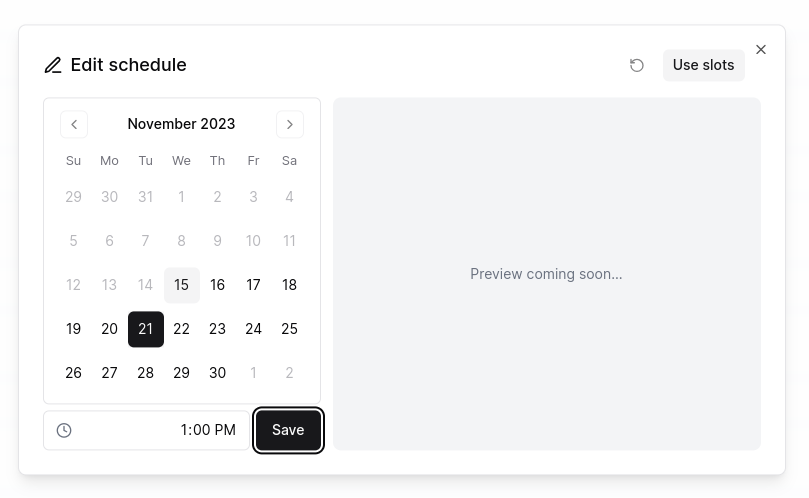Choose November 30 on the calendar
Image resolution: width=809 pixels, height=498 pixels.
tap(218, 373)
